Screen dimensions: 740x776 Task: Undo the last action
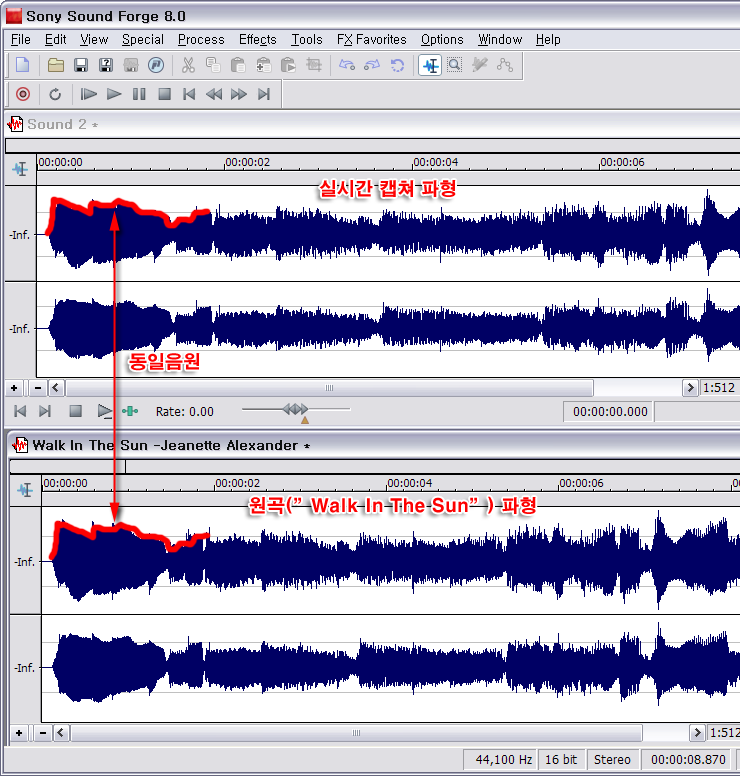346,65
